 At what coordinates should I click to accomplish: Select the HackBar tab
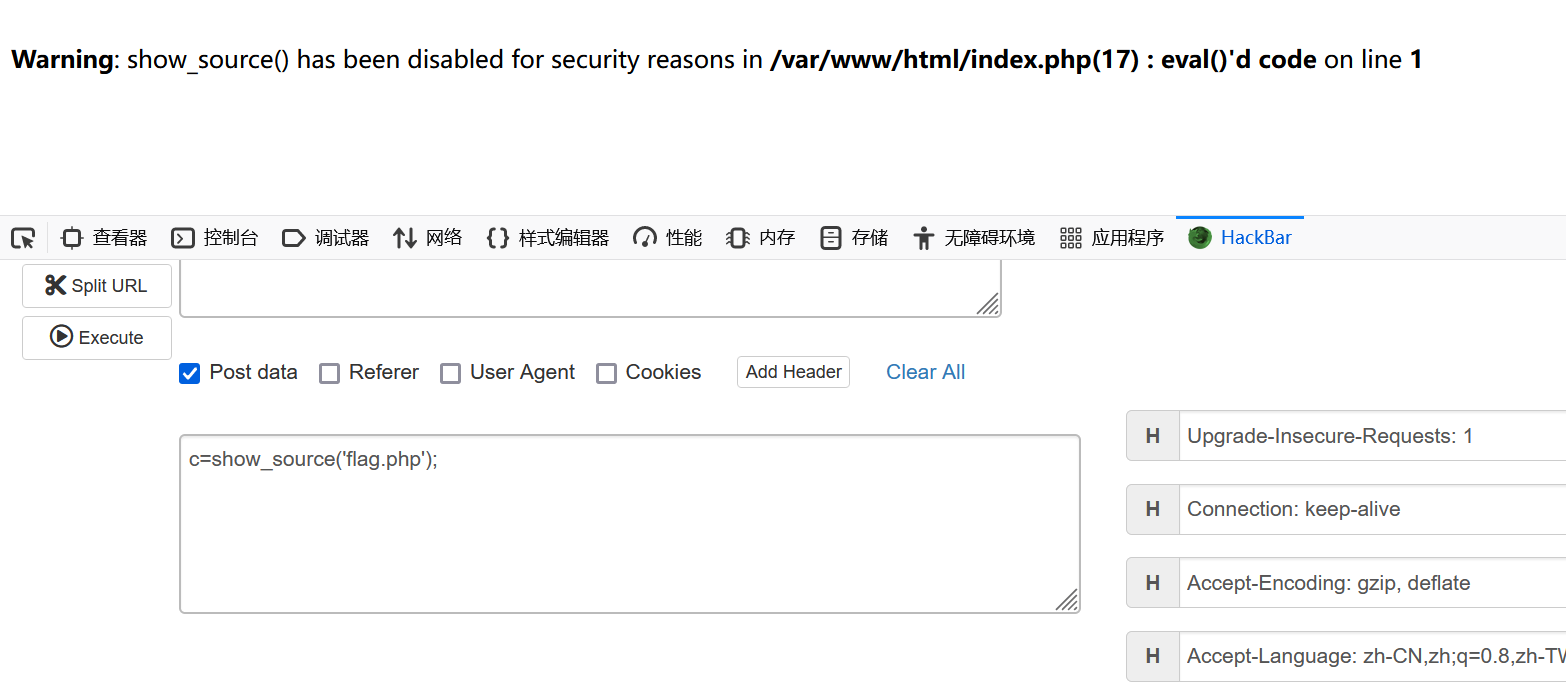(x=1240, y=238)
